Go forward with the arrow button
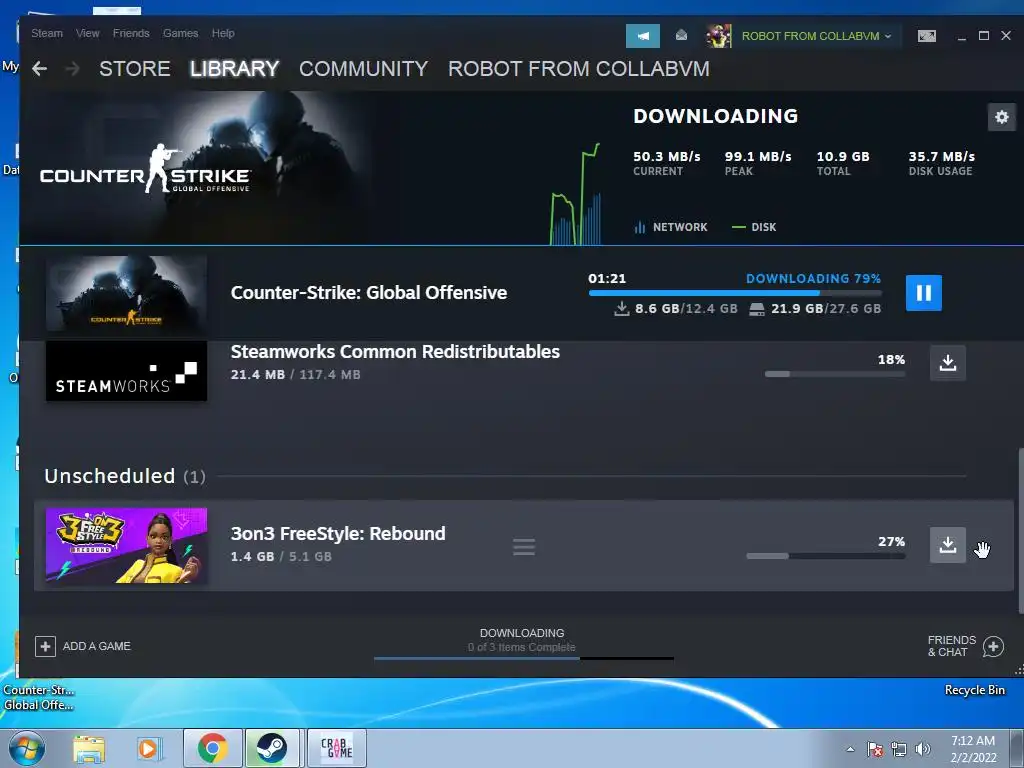1024x768 pixels. click(72, 69)
